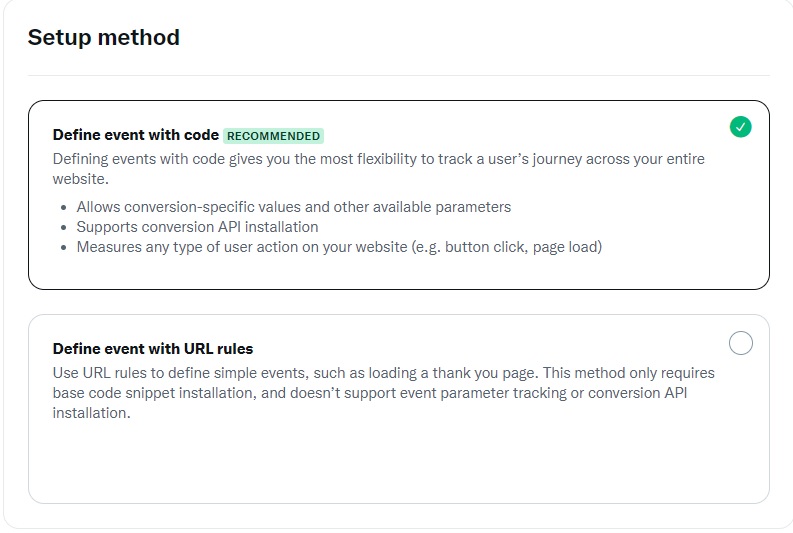Click the bullet dot before 'Supports conversion API'
The image size is (793, 533).
pos(63,228)
